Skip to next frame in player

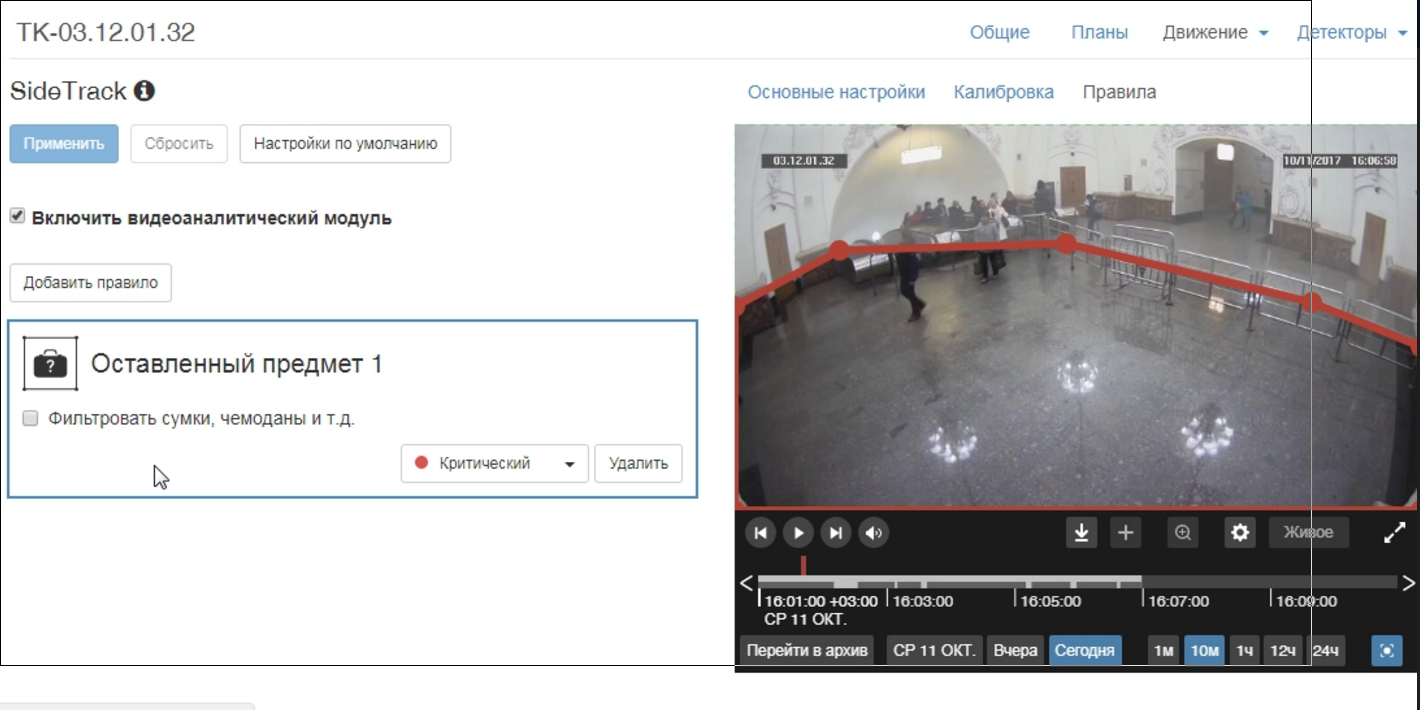836,533
